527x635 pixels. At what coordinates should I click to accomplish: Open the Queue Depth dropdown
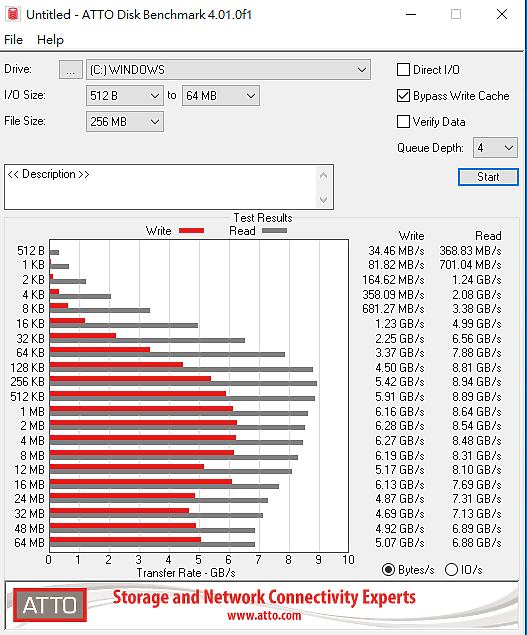pyautogui.click(x=495, y=147)
